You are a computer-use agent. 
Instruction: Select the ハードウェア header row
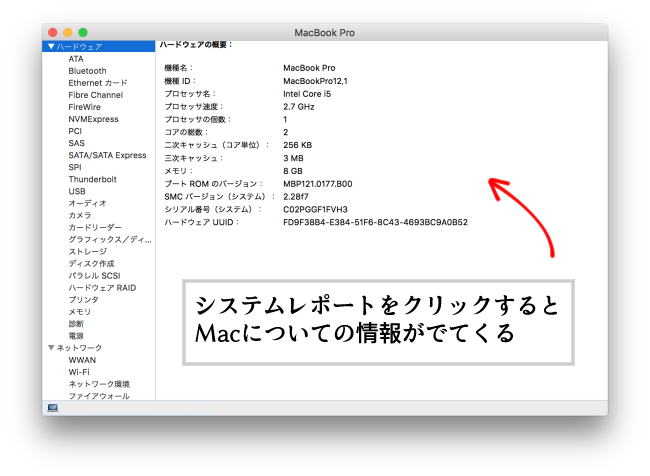point(99,46)
